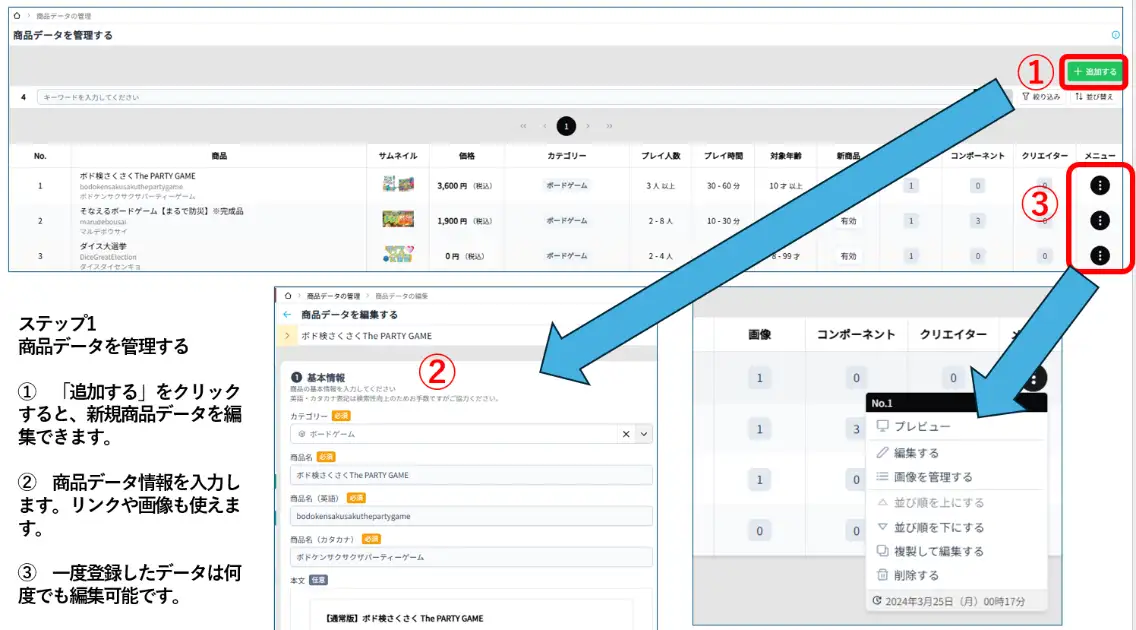Click the info icon at top right

point(1116,35)
